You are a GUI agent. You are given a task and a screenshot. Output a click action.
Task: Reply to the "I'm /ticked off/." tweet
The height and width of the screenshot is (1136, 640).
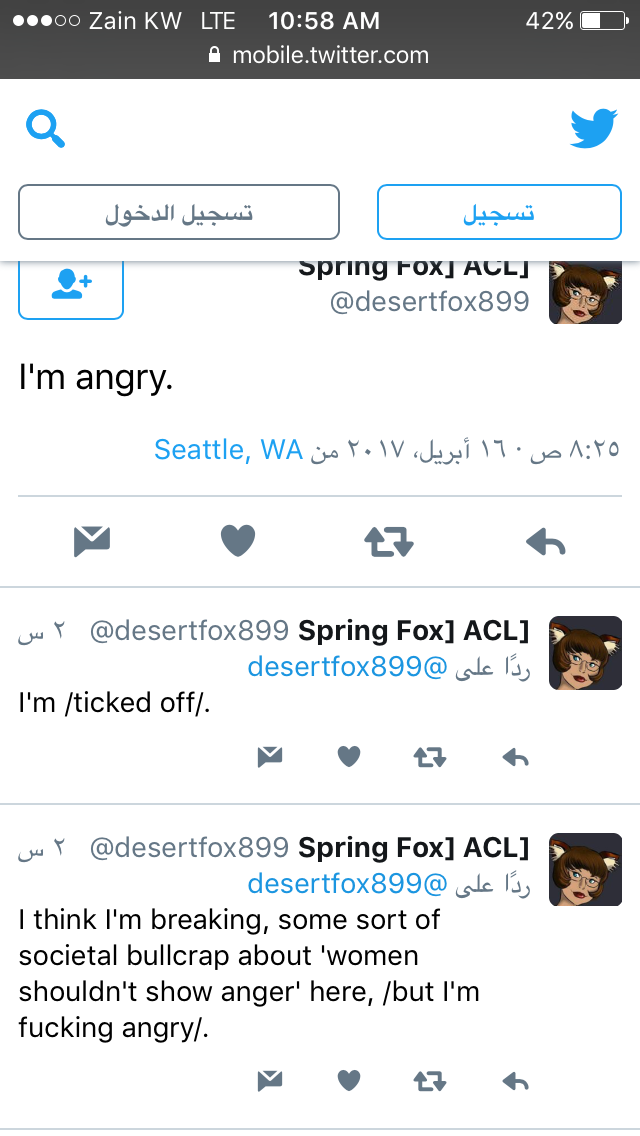(515, 758)
